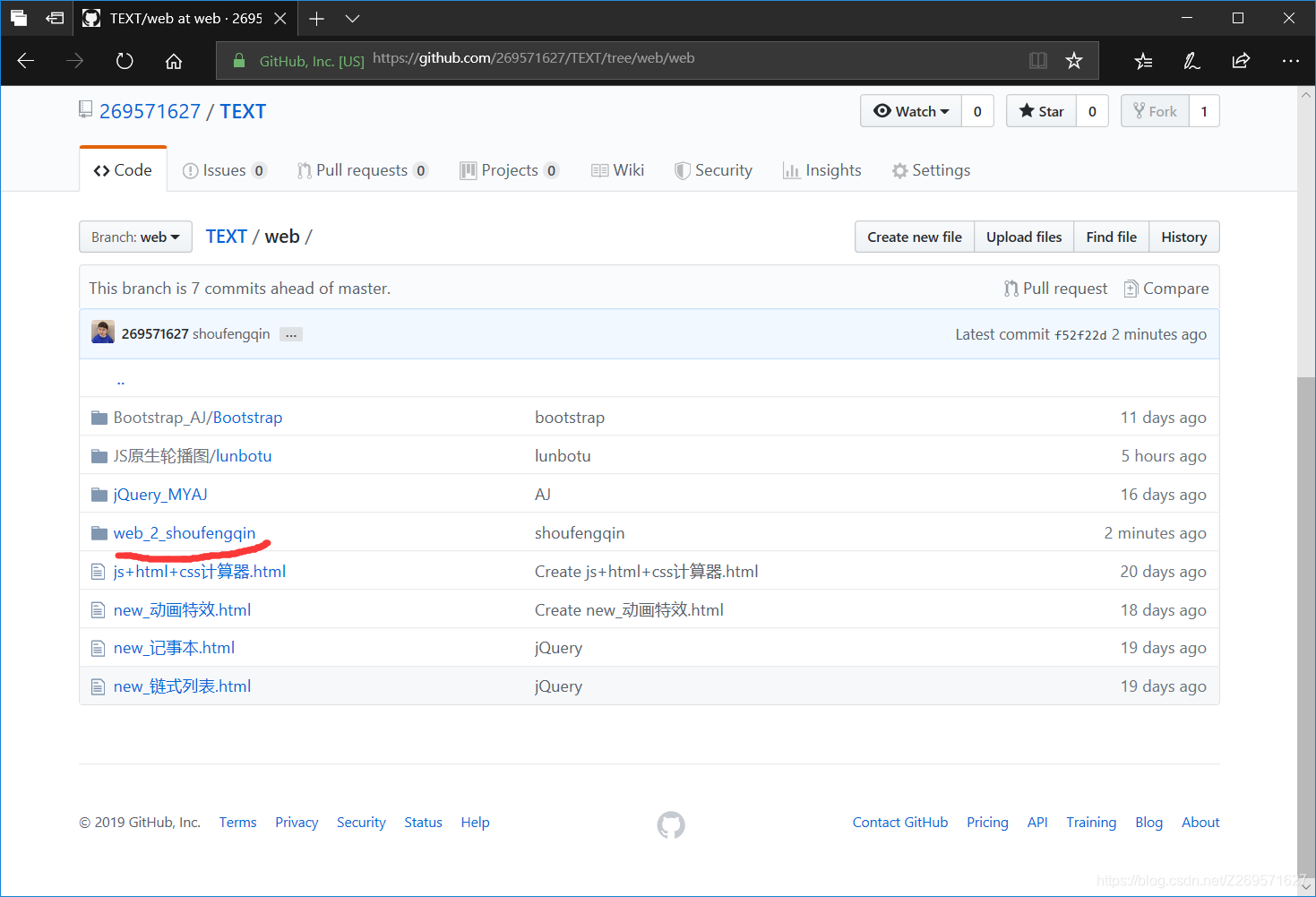Share this page icon
The image size is (1316, 897).
[x=1241, y=61]
